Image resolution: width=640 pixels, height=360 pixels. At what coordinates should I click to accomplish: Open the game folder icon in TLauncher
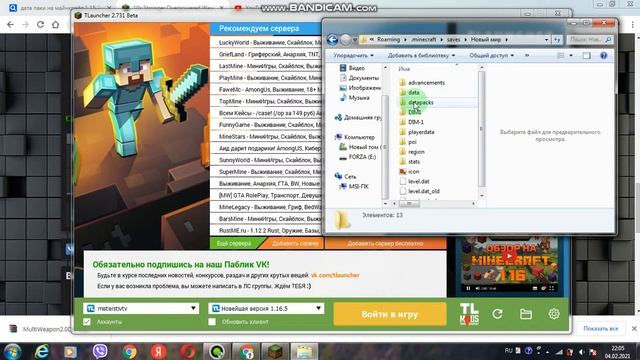[x=526, y=314]
